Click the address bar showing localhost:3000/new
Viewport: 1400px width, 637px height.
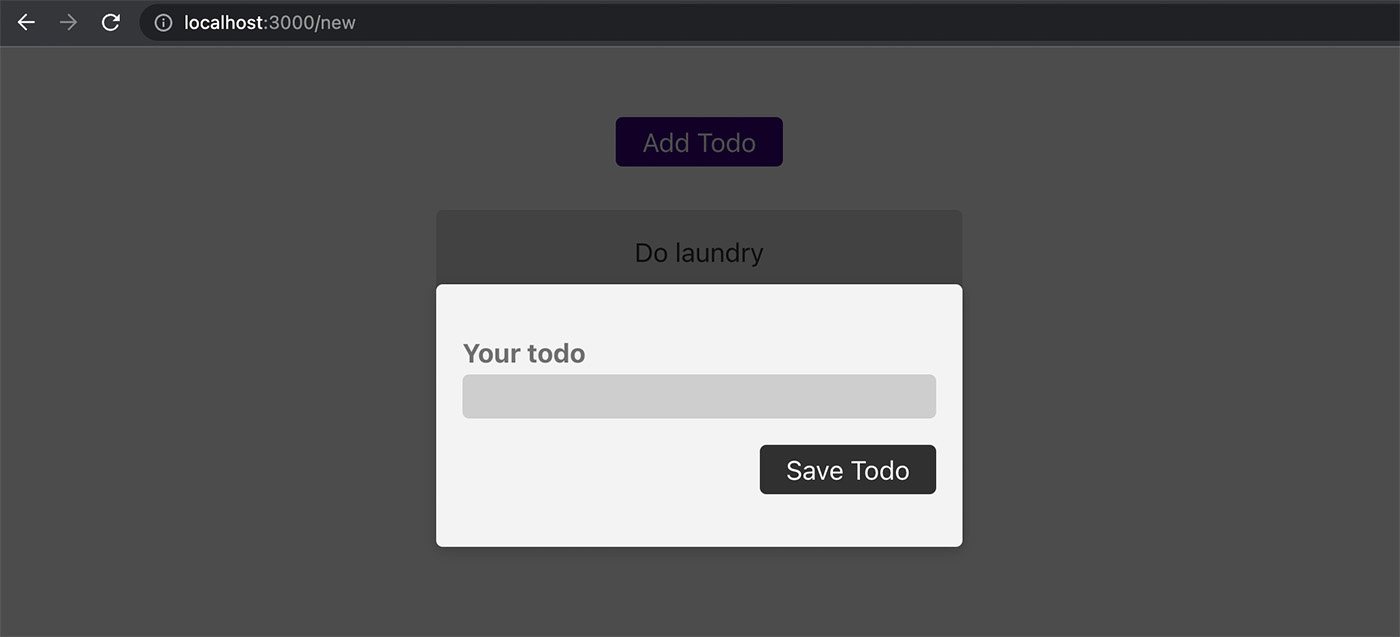(x=270, y=22)
